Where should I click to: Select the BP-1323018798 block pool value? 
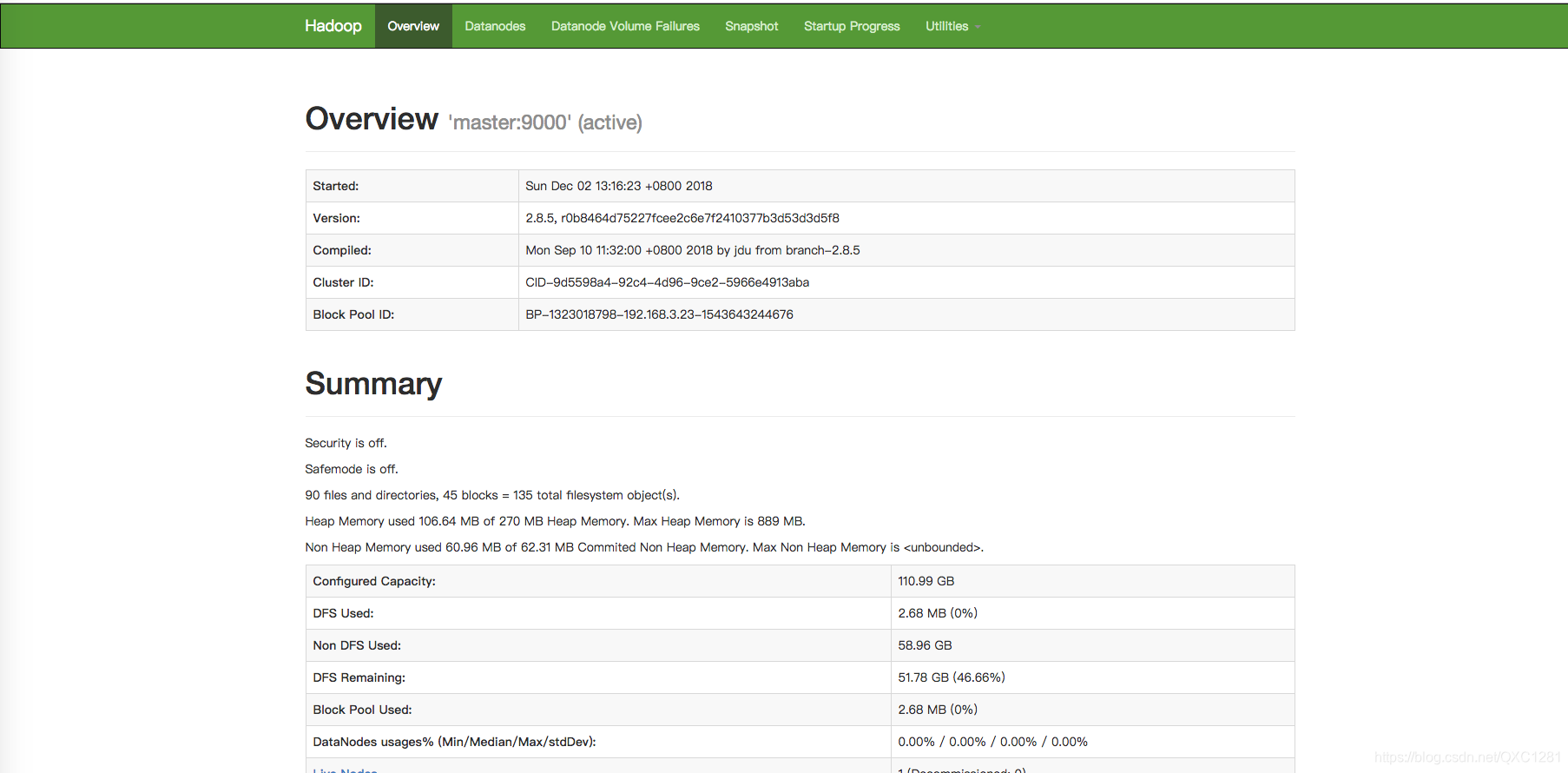659,314
